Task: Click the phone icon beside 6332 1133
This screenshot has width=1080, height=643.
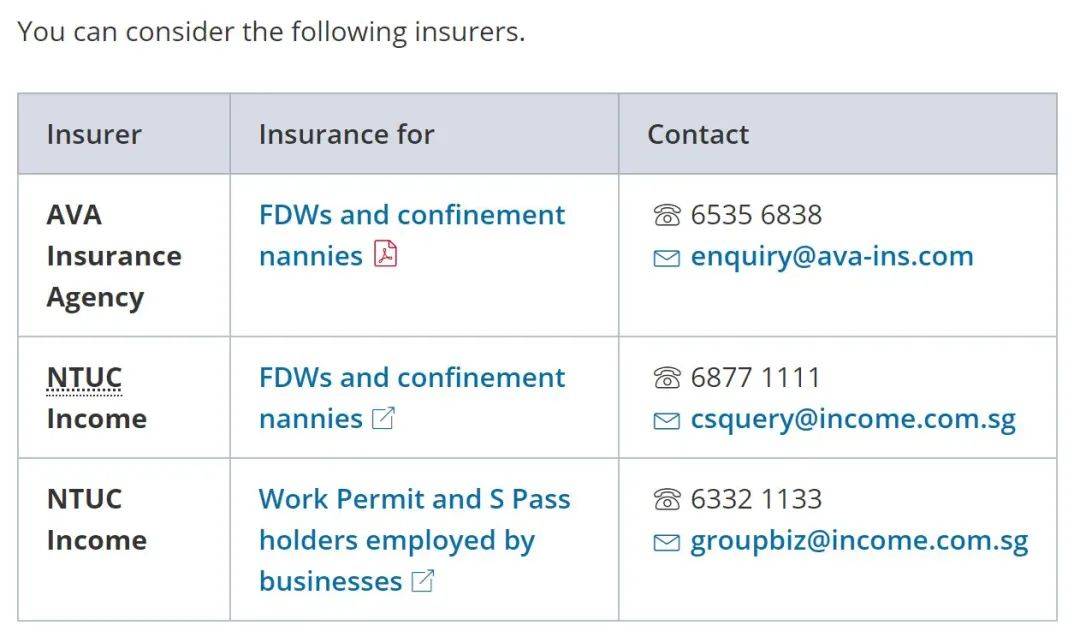Action: [x=666, y=499]
